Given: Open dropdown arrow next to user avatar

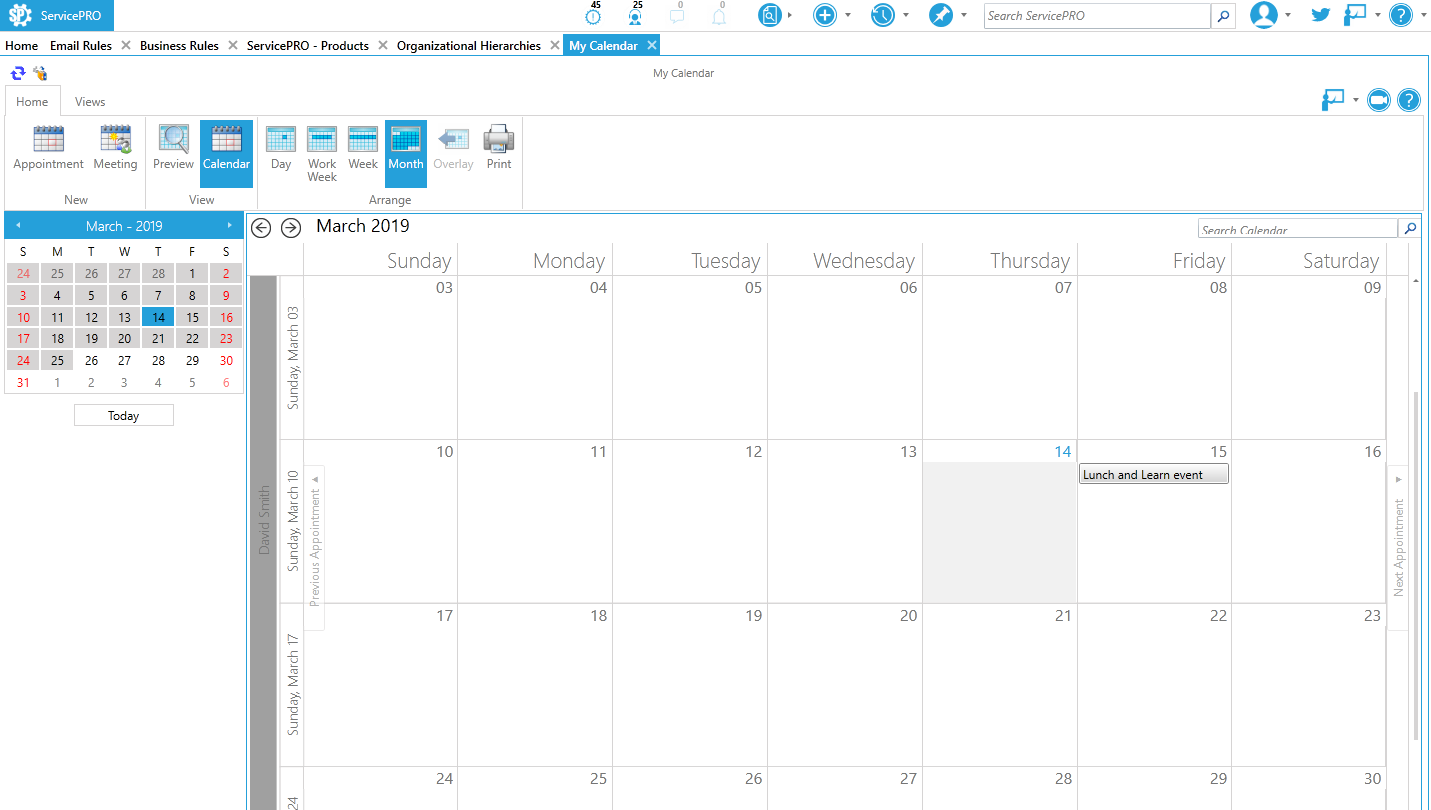Looking at the screenshot, I should (x=1288, y=15).
